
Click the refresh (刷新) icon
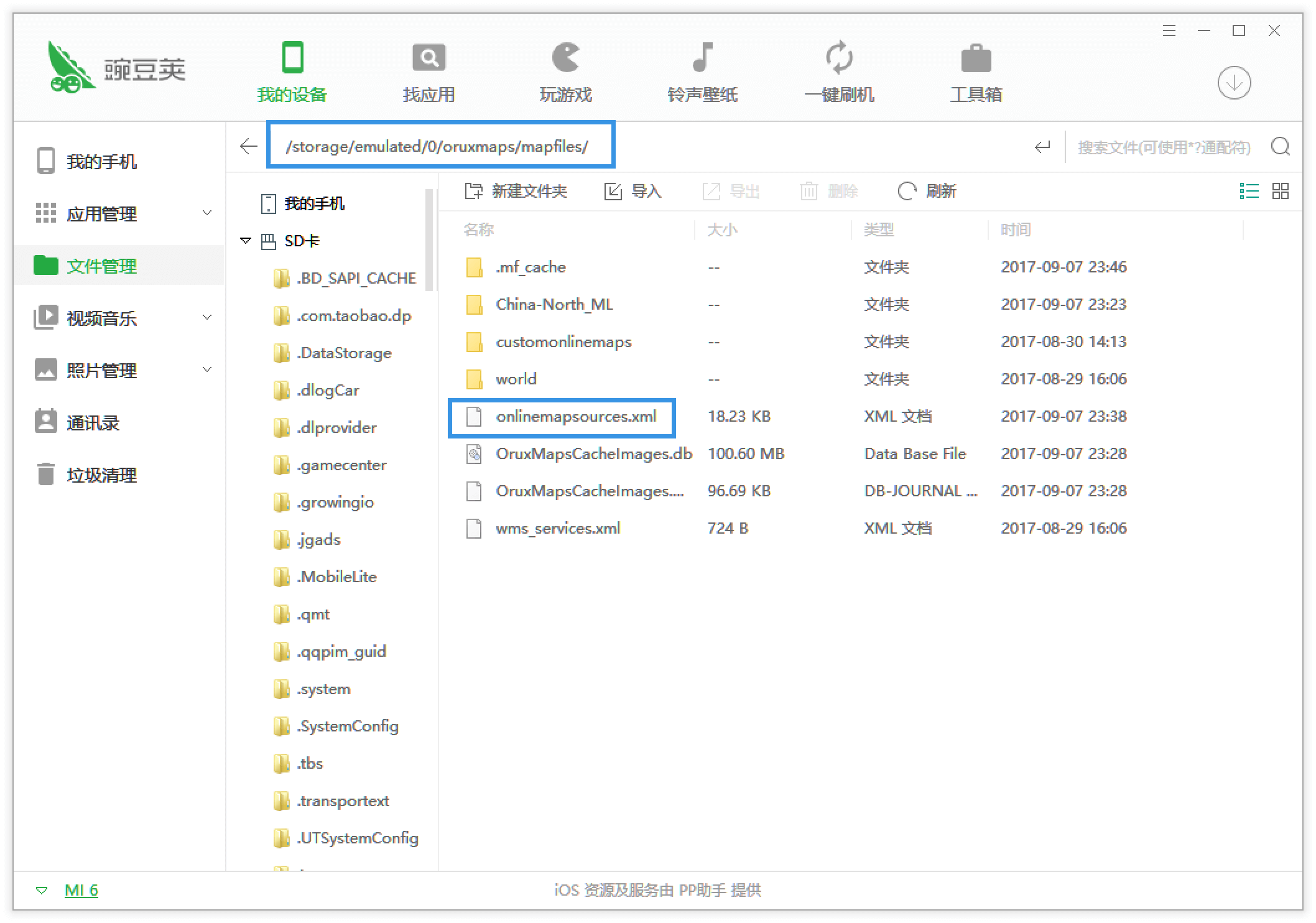point(907,191)
